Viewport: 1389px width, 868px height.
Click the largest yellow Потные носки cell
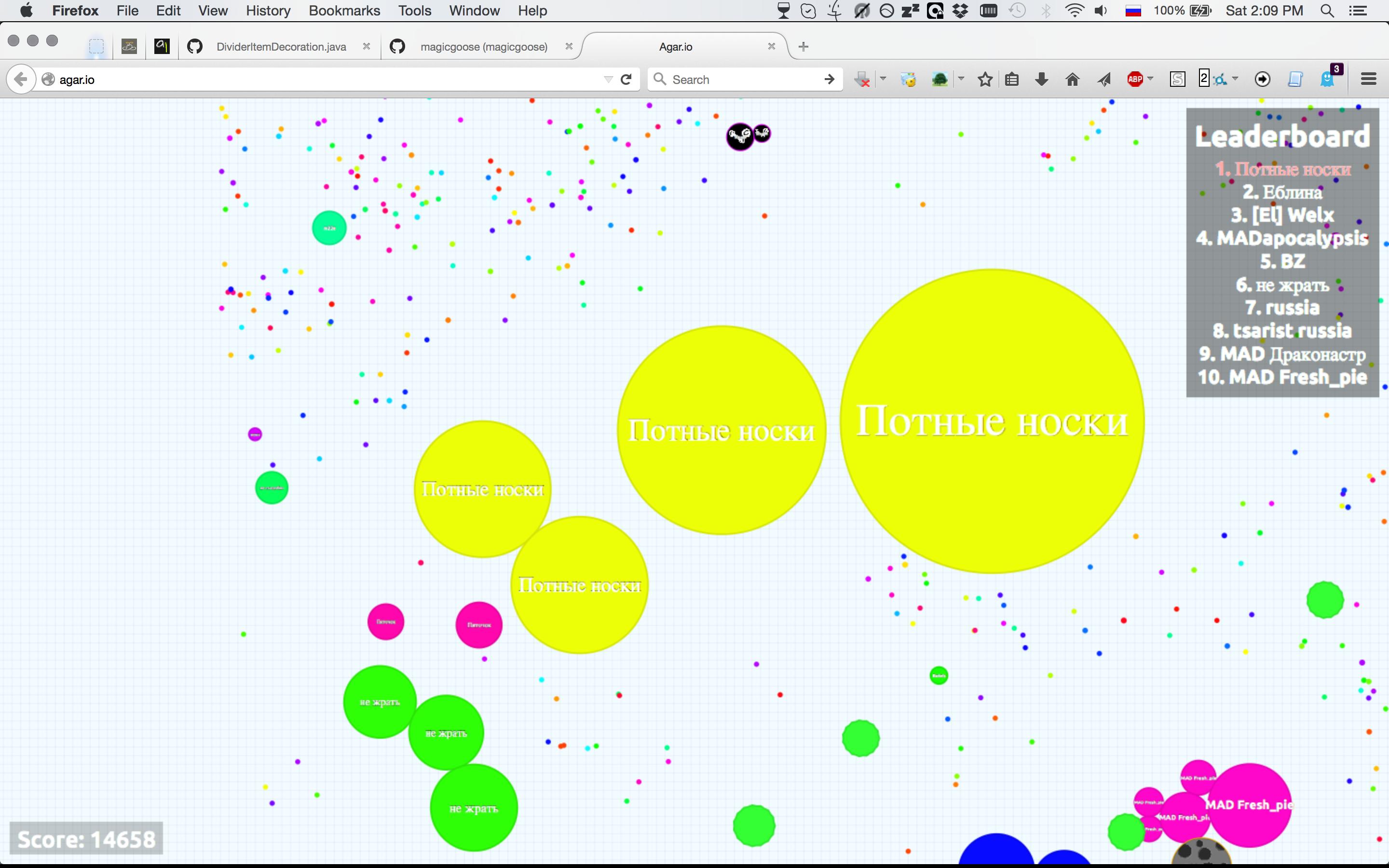click(993, 421)
